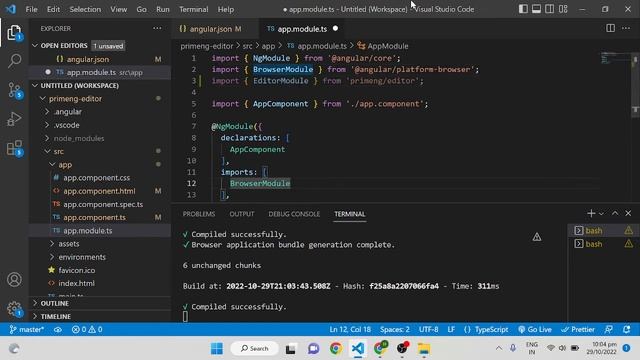The height and width of the screenshot is (360, 640).
Task: Click the feedback icon in status bar
Action: pos(609,329)
